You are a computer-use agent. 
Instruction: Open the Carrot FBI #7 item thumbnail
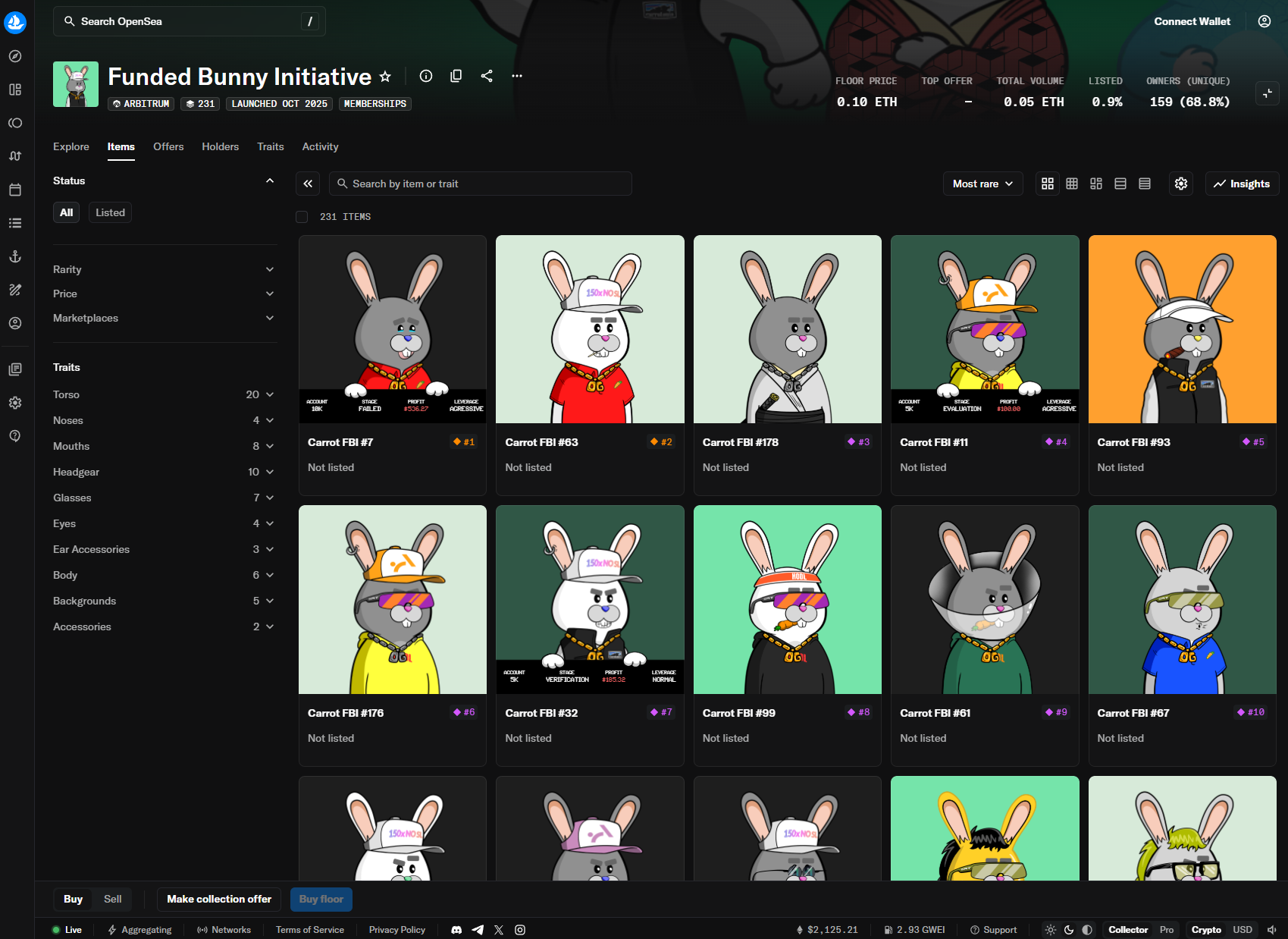[393, 329]
